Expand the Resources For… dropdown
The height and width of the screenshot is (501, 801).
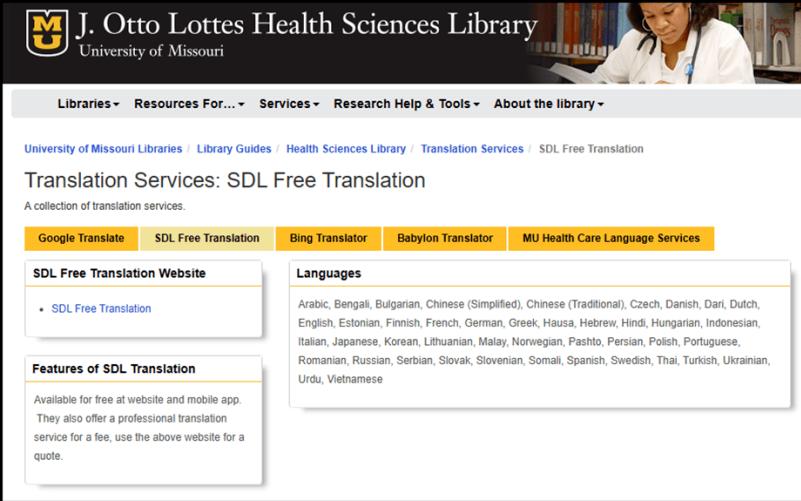coord(189,104)
